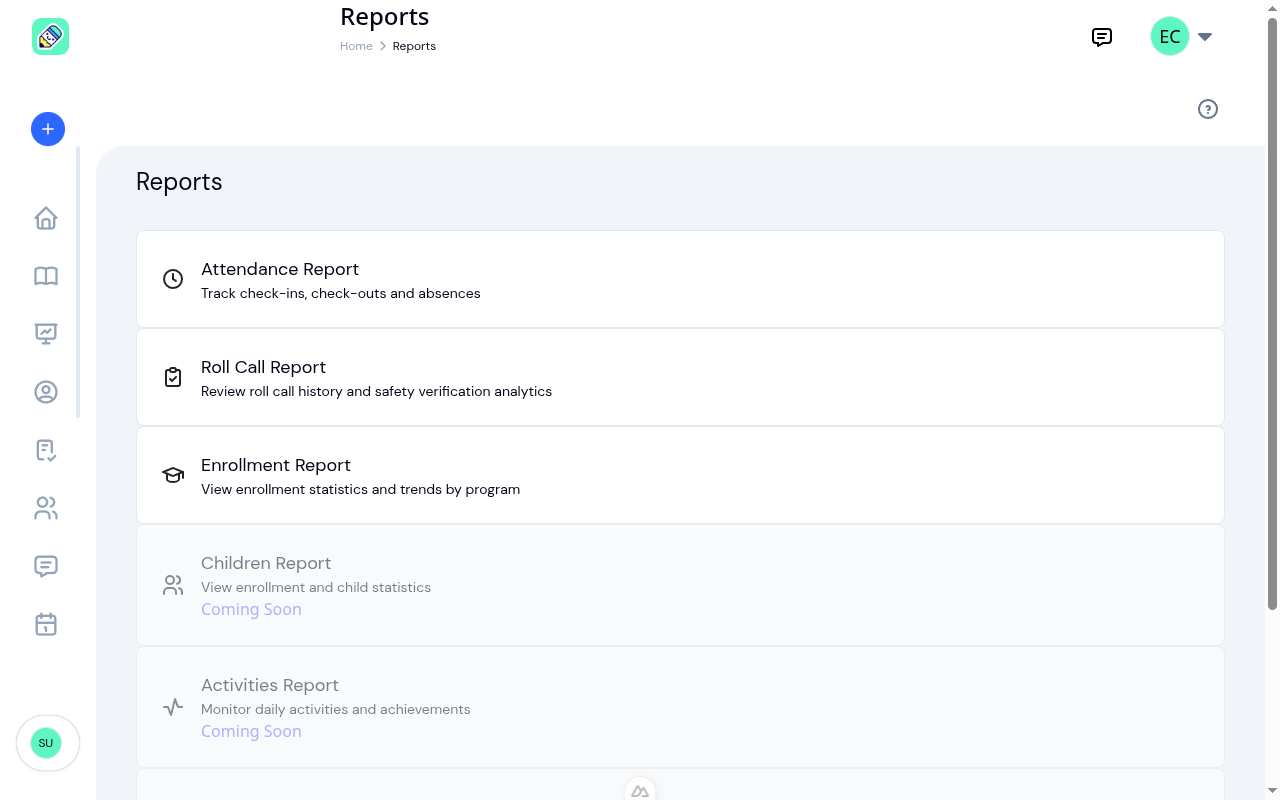Click the SU avatar in sidebar
This screenshot has width=1280, height=800.
click(46, 743)
